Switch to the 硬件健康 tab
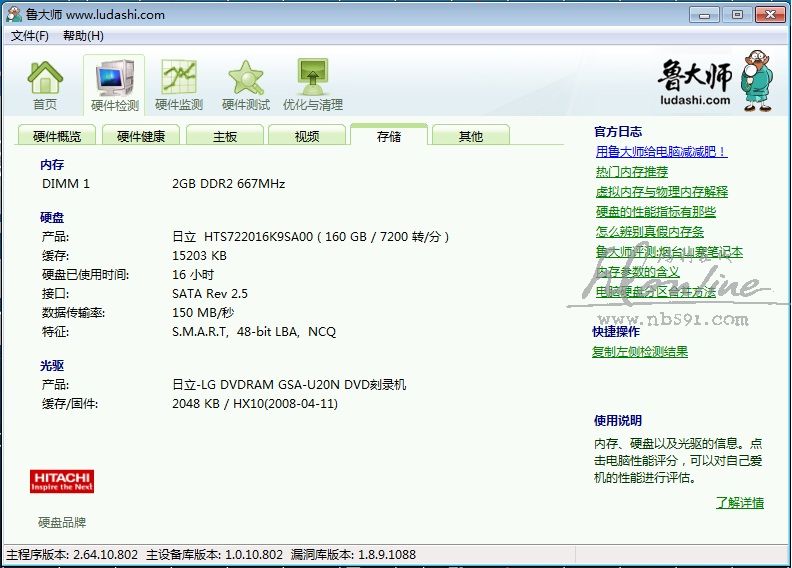The width and height of the screenshot is (792, 568). click(x=140, y=136)
